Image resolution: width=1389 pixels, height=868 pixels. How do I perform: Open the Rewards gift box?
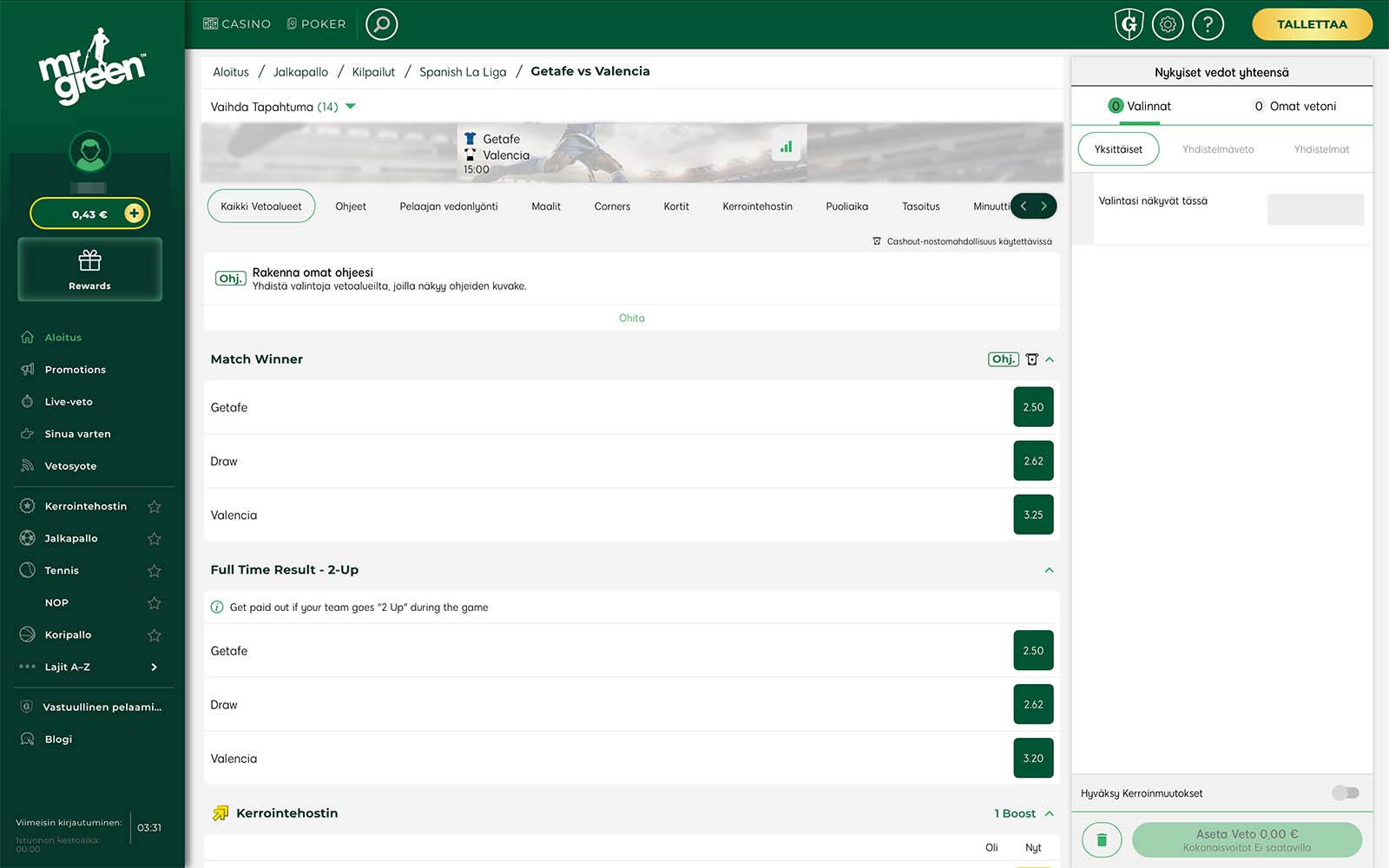point(89,269)
